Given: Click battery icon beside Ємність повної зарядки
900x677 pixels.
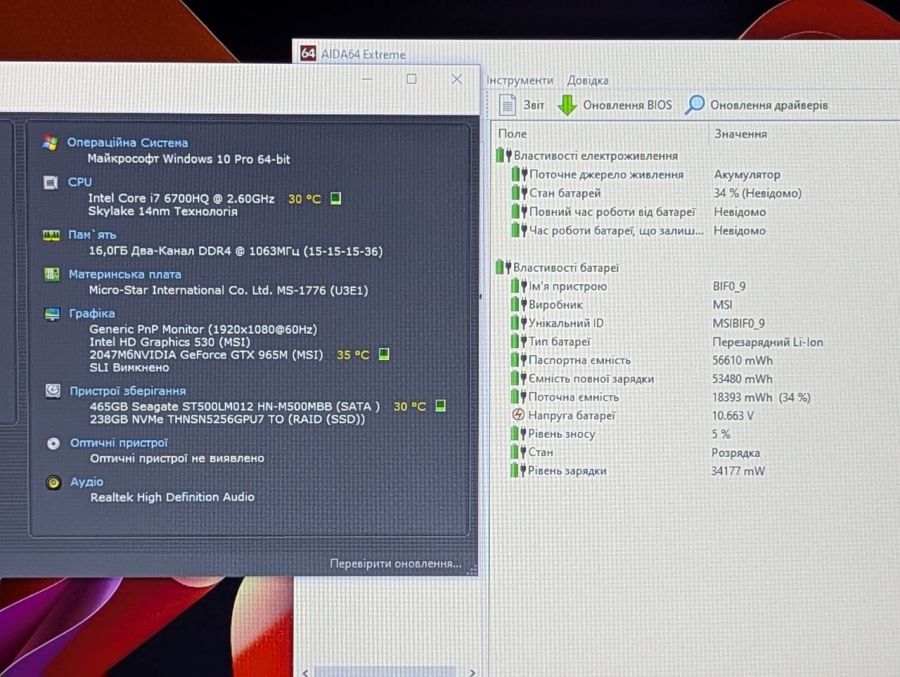Looking at the screenshot, I should point(518,378).
